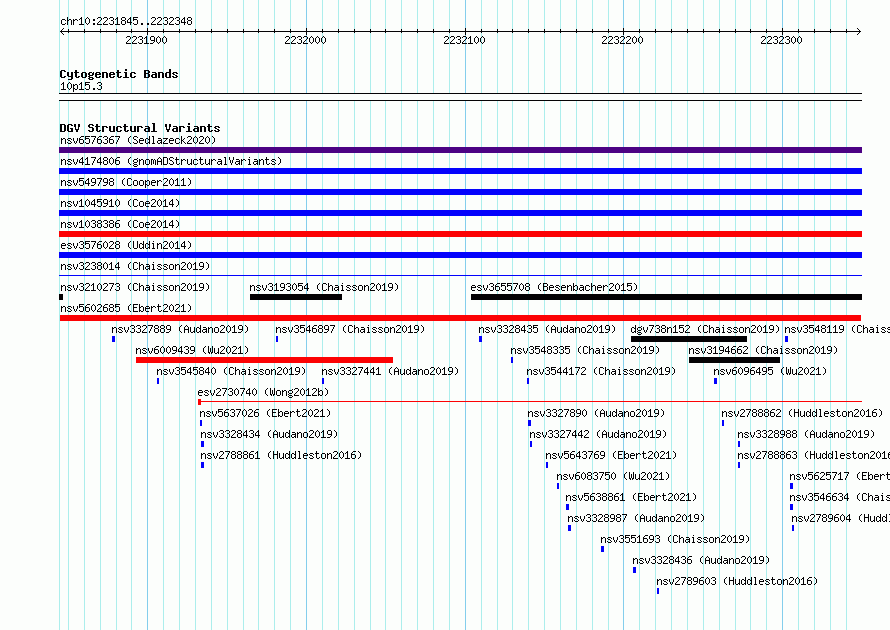
Task: Open esv2730740 (Wong2012b) label
Action: 263,392
